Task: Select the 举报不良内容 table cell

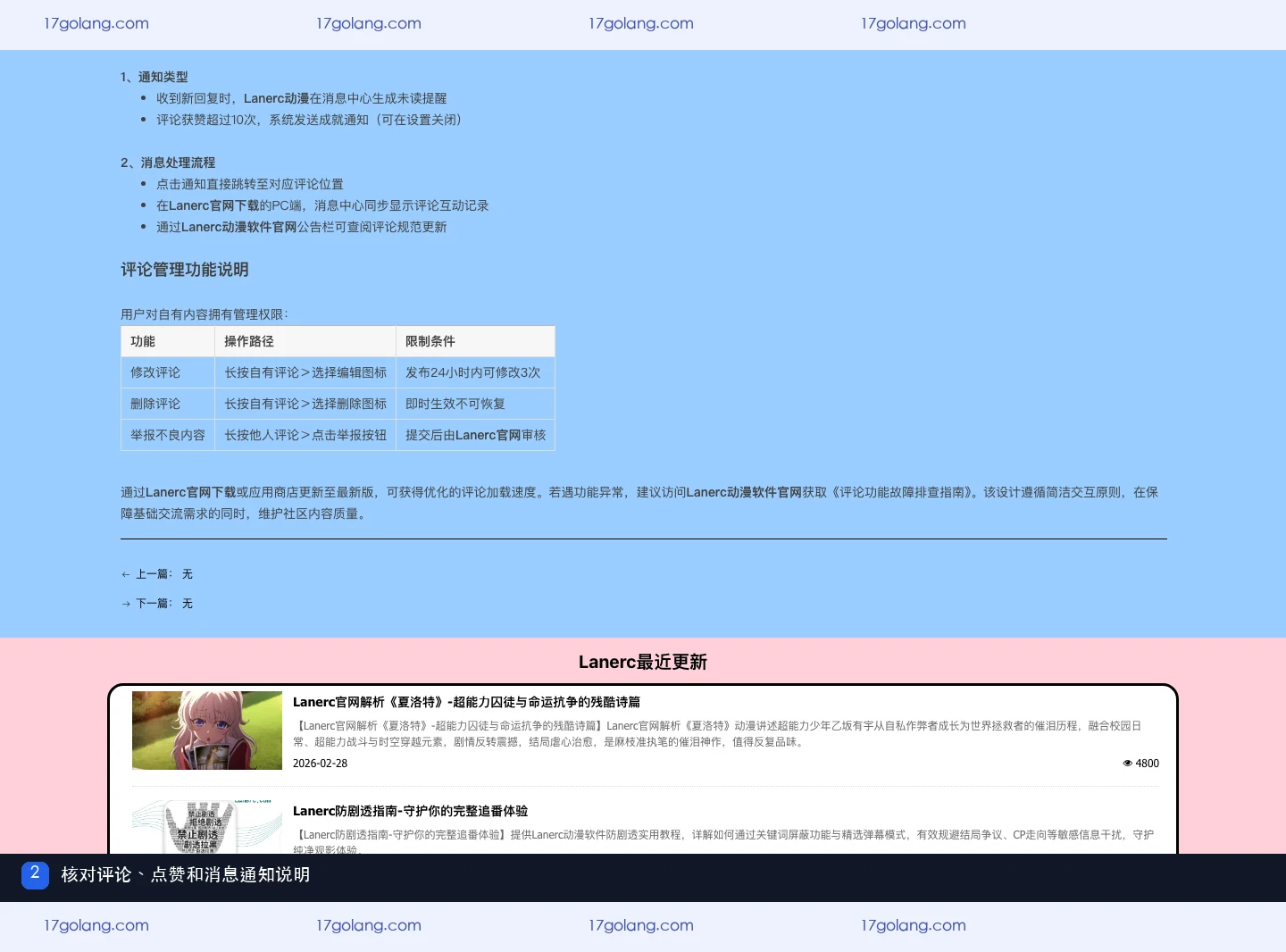Action: click(168, 435)
